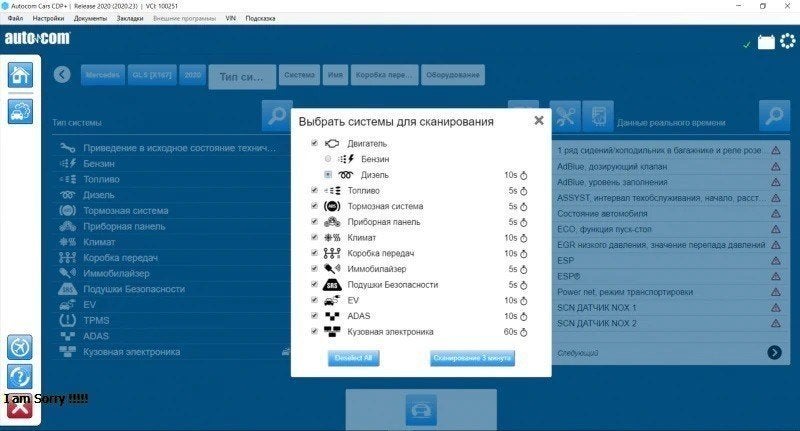Start scan with Сканирование 3 минуты button
The image size is (800, 431).
coord(472,358)
